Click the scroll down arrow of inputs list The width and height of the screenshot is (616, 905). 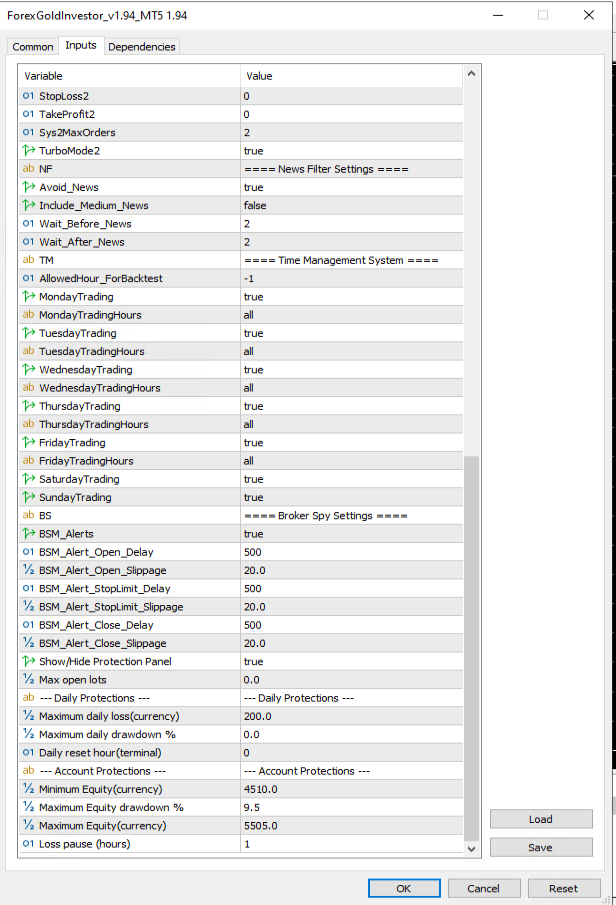[x=471, y=849]
